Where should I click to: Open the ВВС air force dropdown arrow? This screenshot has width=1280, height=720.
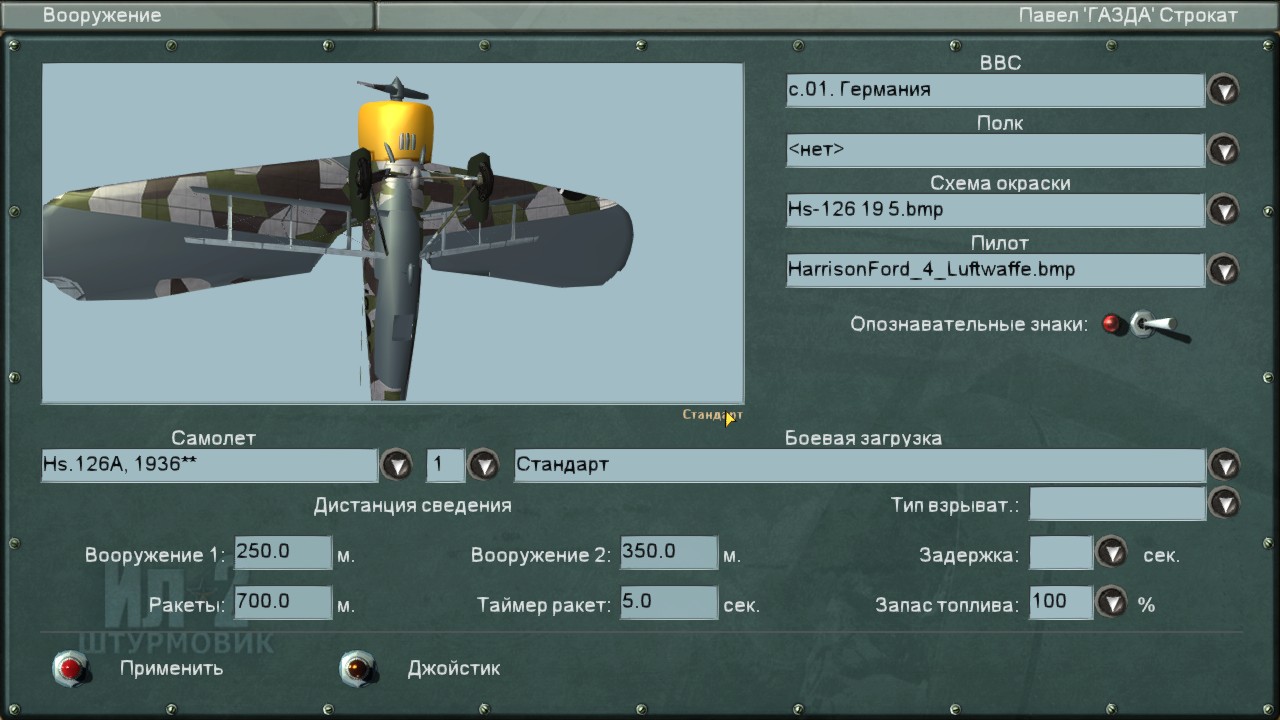tap(1223, 90)
